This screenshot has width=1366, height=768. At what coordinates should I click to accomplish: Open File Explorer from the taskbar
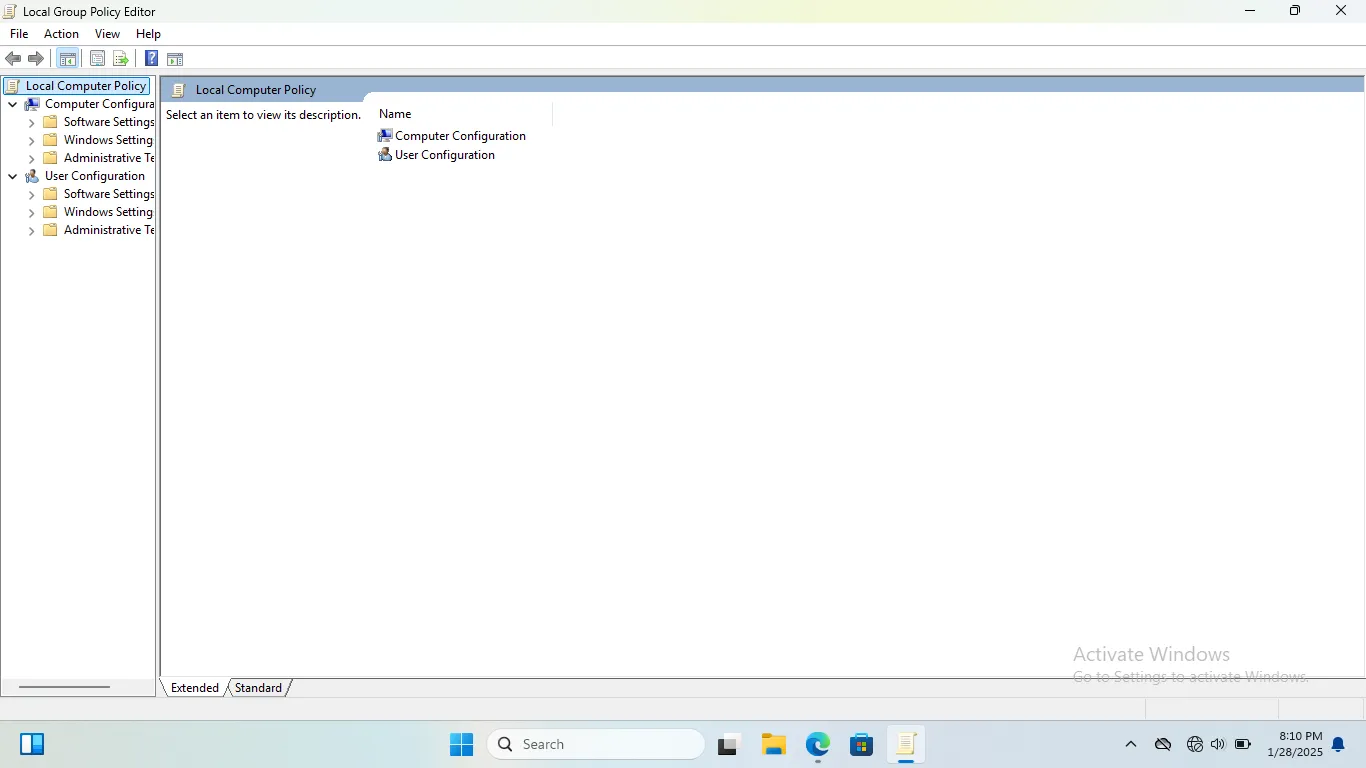point(773,744)
